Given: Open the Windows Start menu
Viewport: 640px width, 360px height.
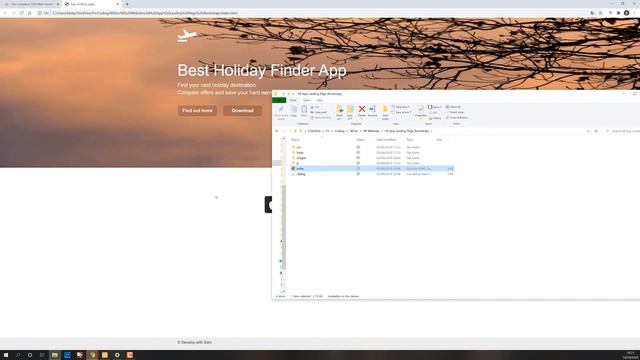Looking at the screenshot, I should (x=6, y=355).
